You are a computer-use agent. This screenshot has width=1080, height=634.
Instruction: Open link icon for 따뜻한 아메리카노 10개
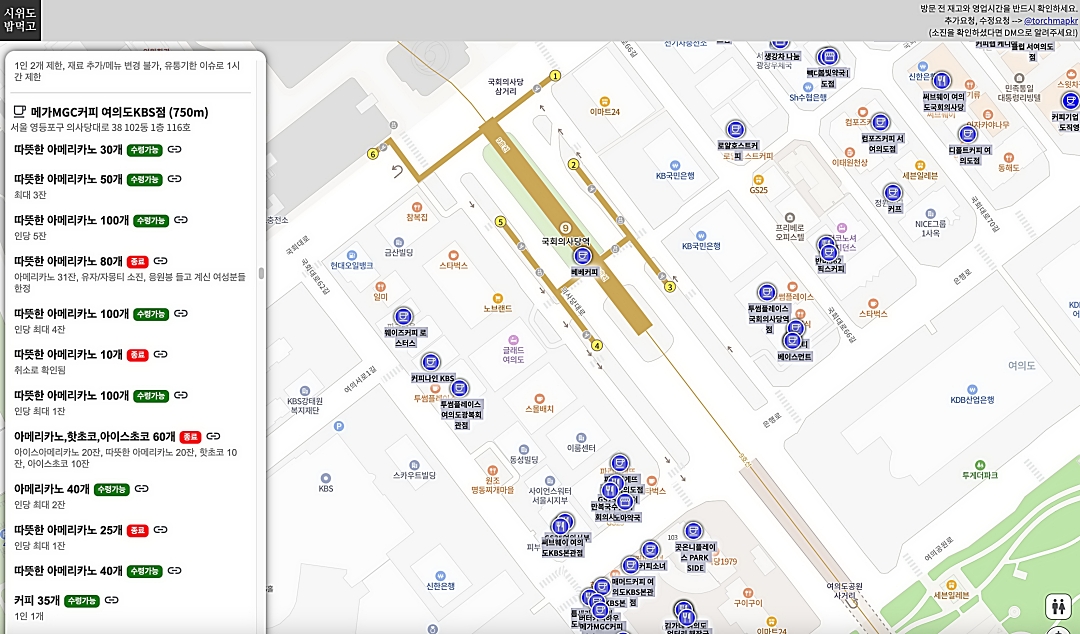point(160,354)
